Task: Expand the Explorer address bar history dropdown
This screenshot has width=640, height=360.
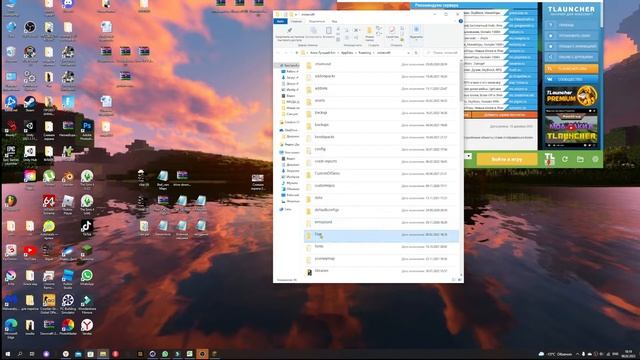Action: [409, 53]
